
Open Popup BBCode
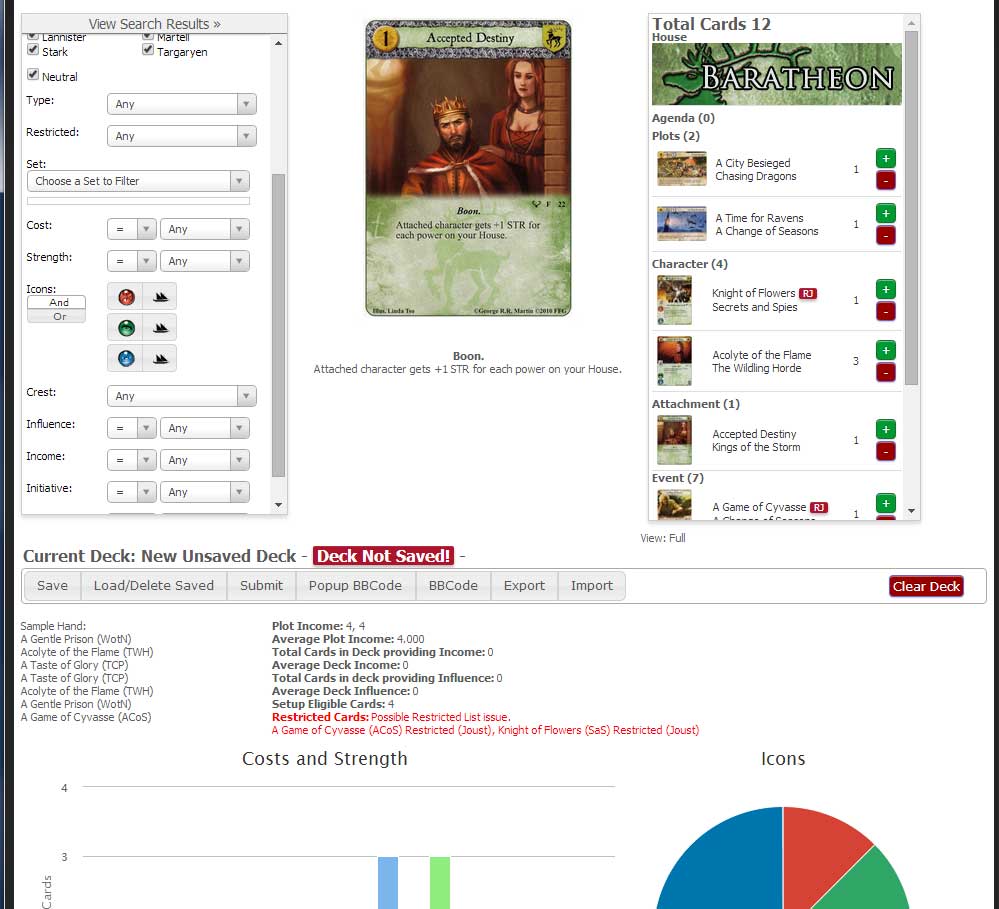click(356, 585)
